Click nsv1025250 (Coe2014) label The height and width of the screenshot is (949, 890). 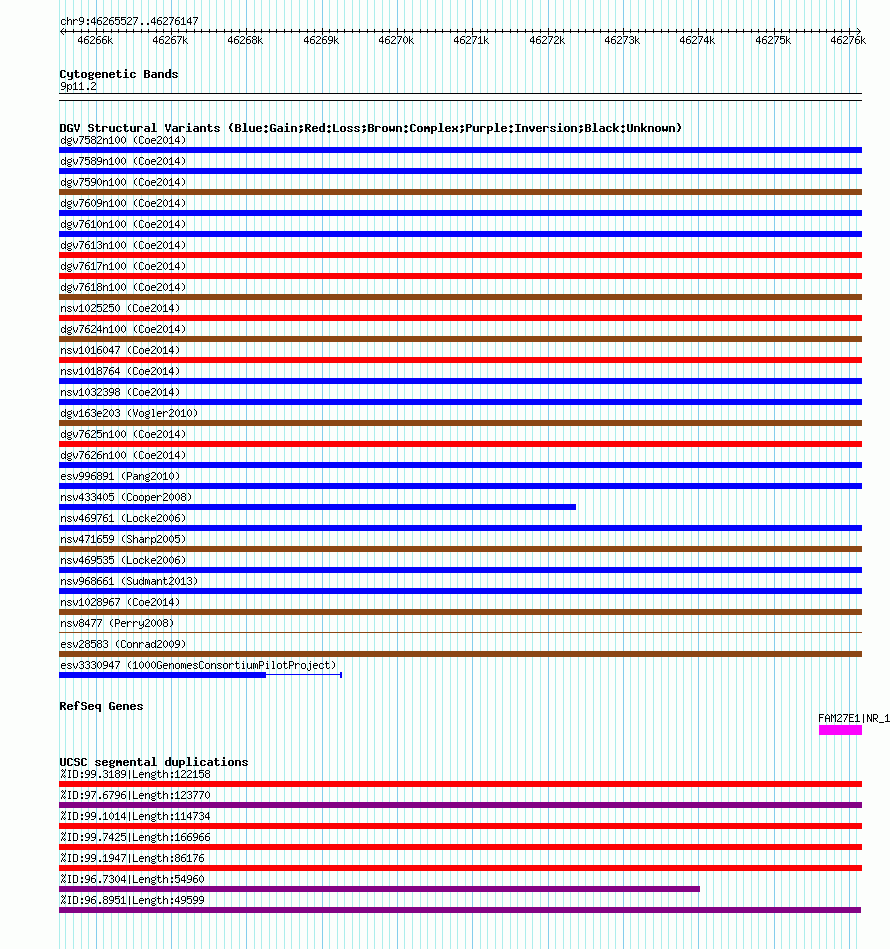coord(120,308)
